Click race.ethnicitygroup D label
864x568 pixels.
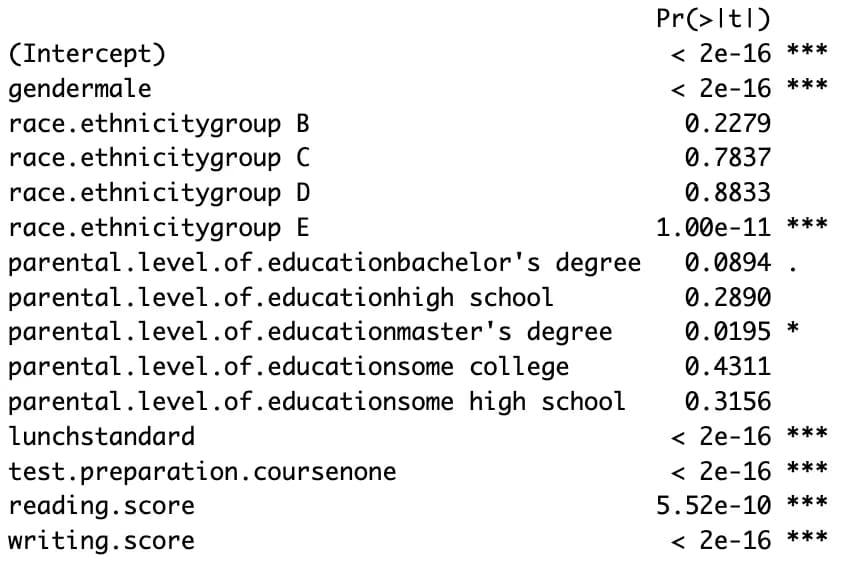(x=159, y=193)
